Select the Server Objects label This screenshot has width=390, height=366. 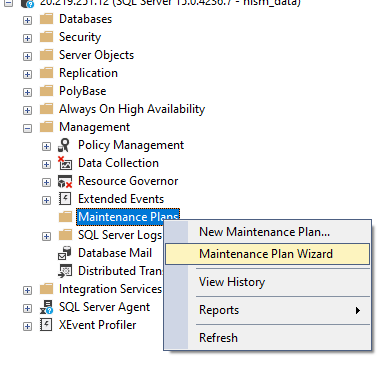click(96, 55)
